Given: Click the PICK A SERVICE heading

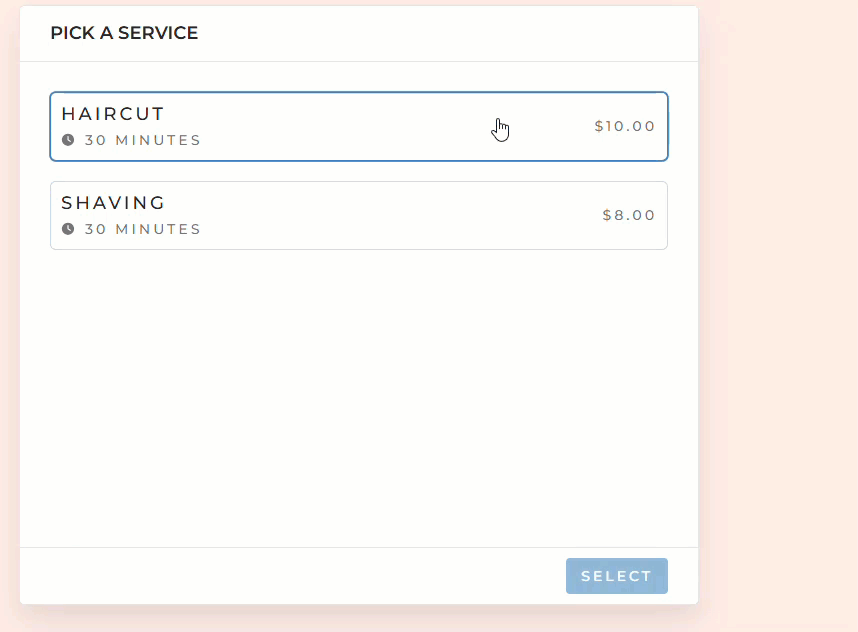Looking at the screenshot, I should point(124,32).
